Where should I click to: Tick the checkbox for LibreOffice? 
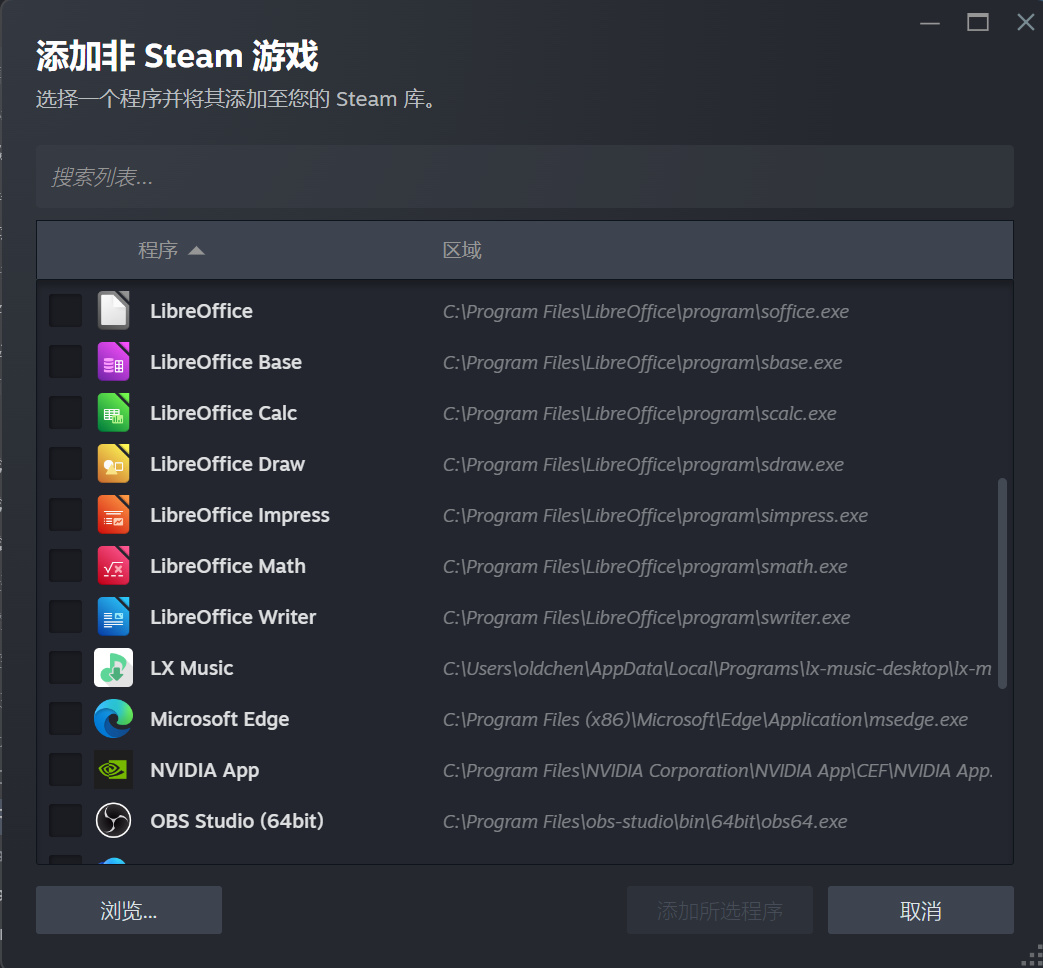[65, 311]
